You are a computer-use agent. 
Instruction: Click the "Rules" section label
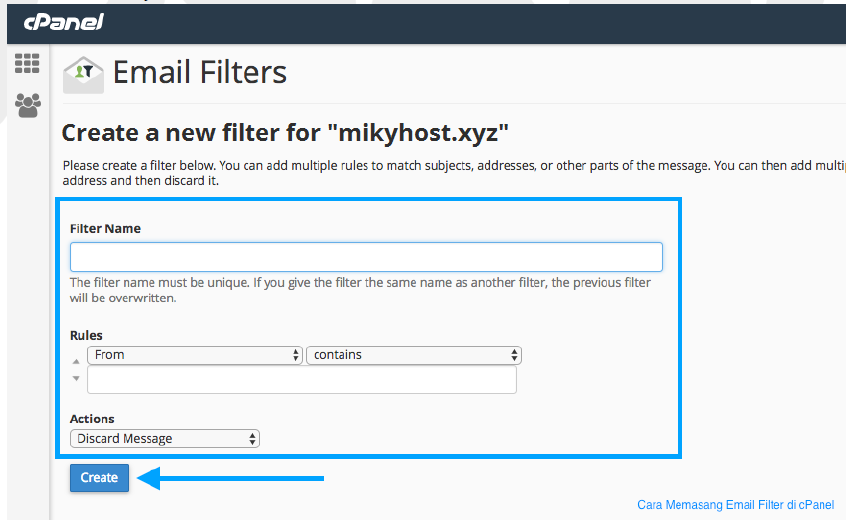click(x=86, y=335)
